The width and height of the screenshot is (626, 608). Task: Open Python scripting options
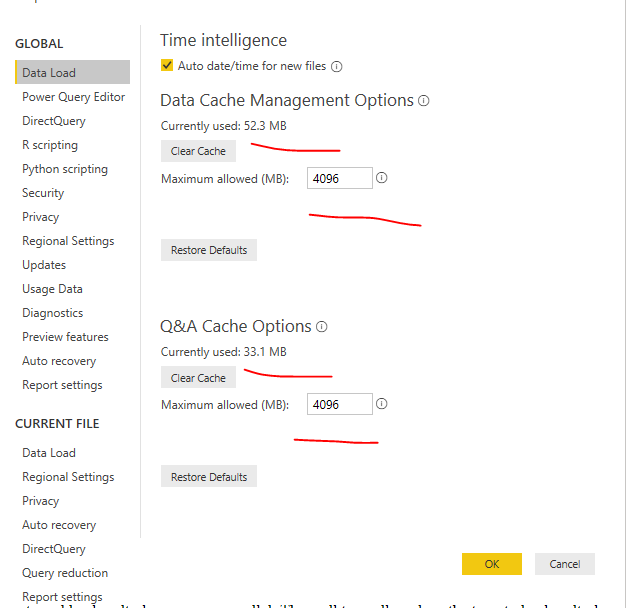pyautogui.click(x=65, y=169)
